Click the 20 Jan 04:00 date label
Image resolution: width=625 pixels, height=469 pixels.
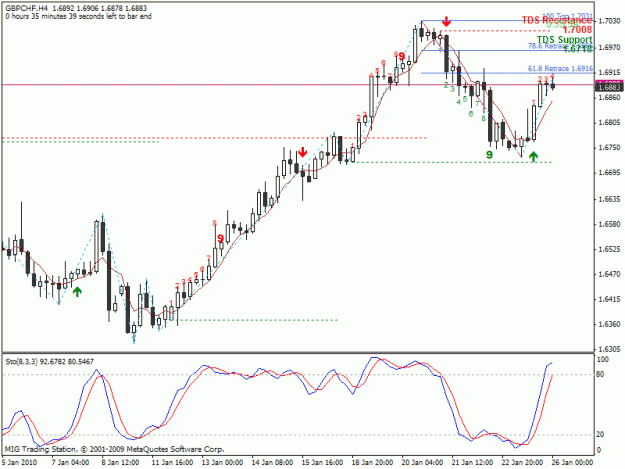[422, 462]
